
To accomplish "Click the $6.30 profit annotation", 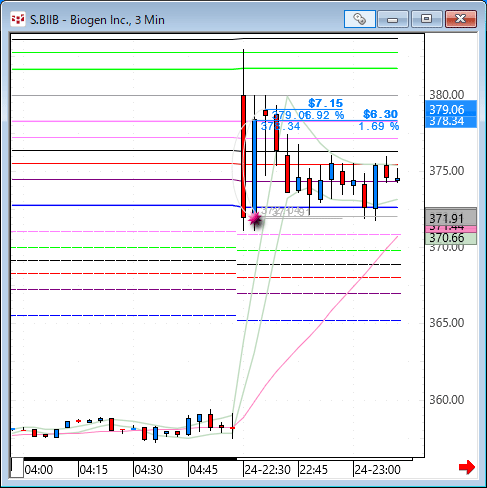I will click(380, 114).
